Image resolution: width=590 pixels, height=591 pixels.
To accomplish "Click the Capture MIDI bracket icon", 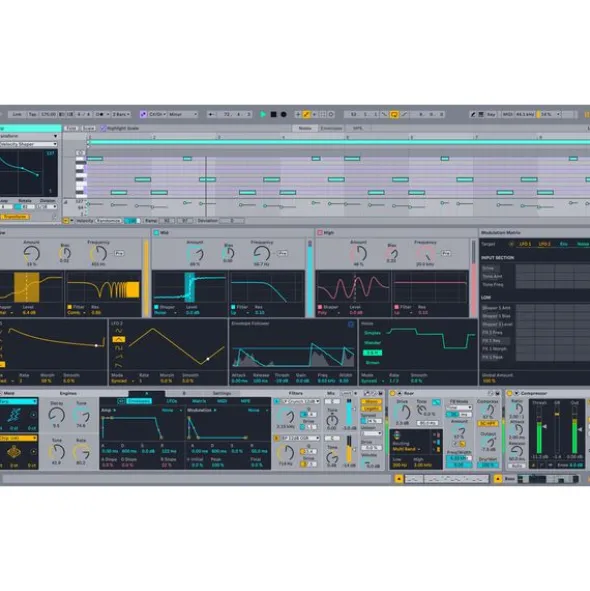I will tap(323, 114).
